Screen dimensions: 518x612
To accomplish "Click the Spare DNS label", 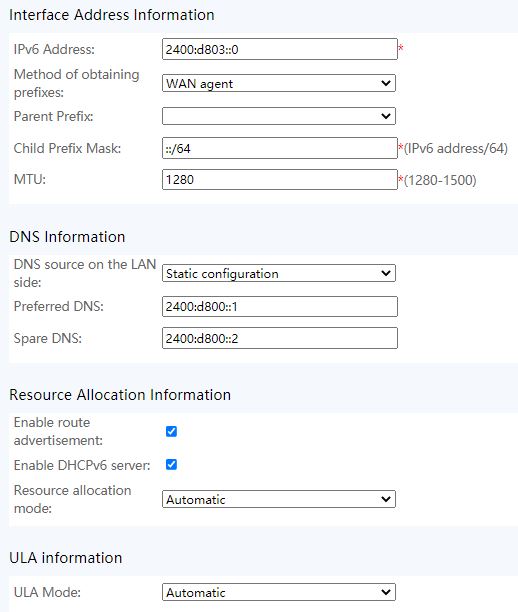I will click(x=48, y=338).
